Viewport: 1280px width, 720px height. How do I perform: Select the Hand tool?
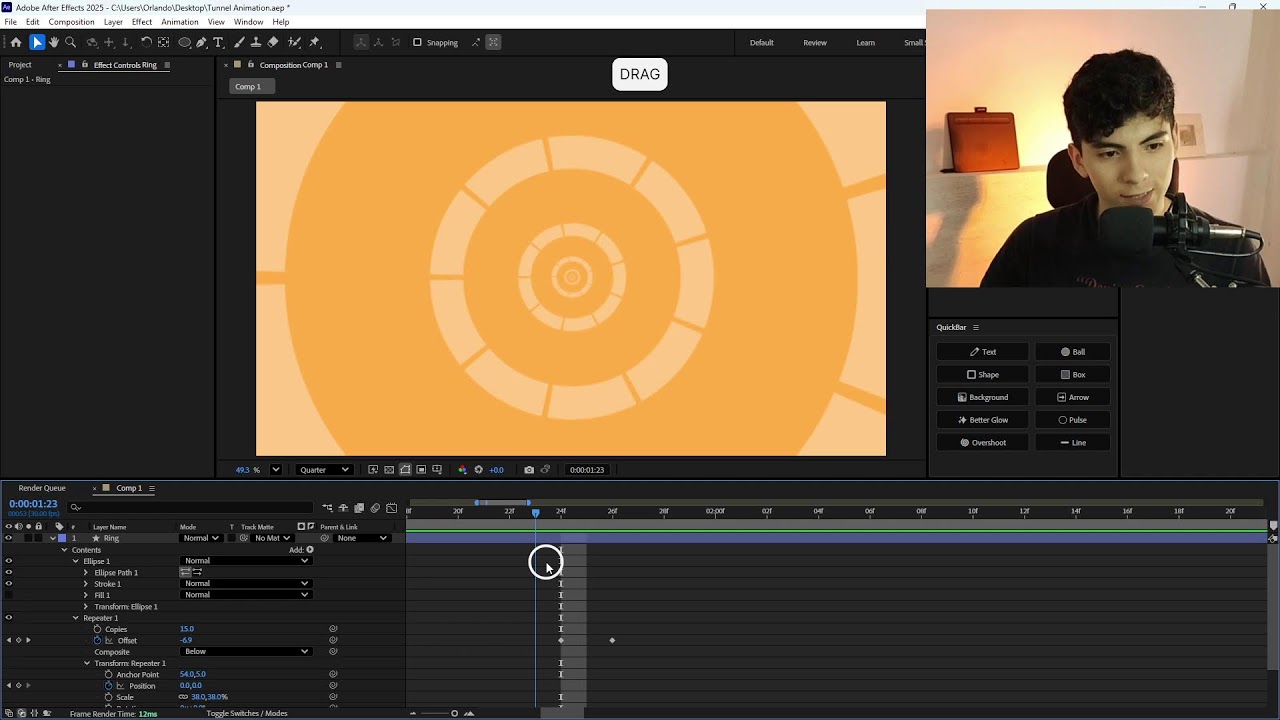[54, 42]
